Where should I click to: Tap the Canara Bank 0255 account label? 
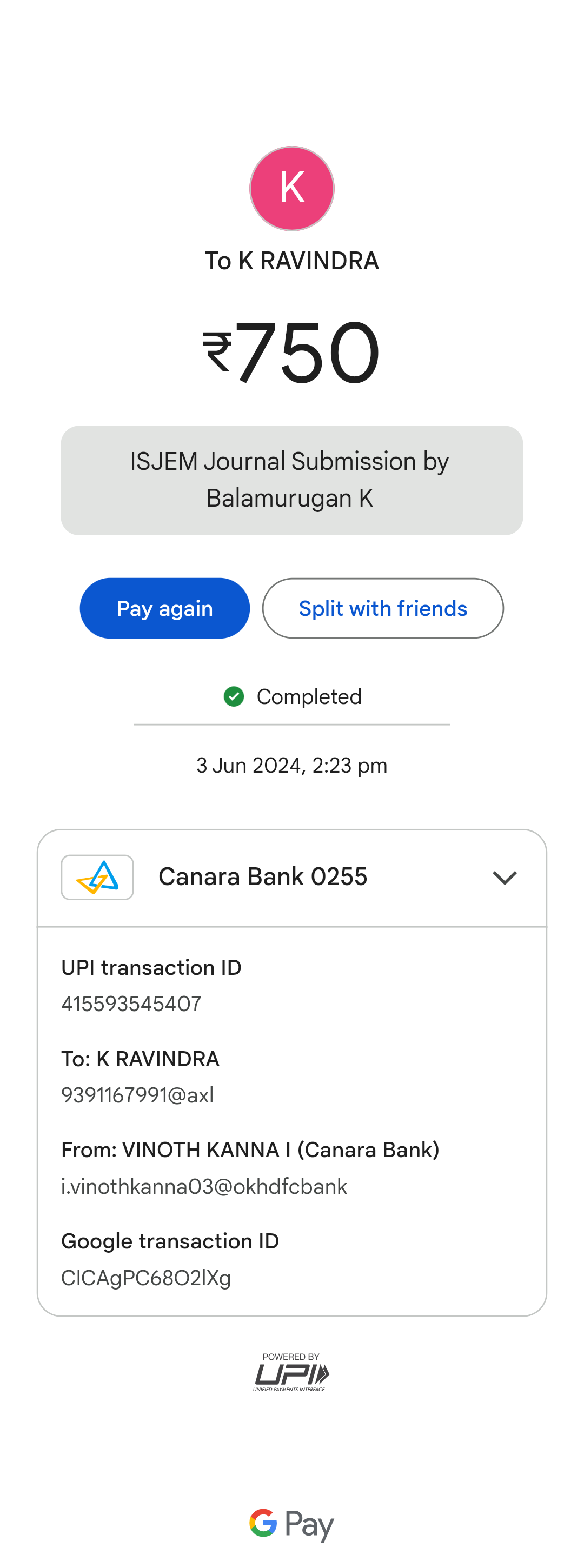(x=262, y=876)
